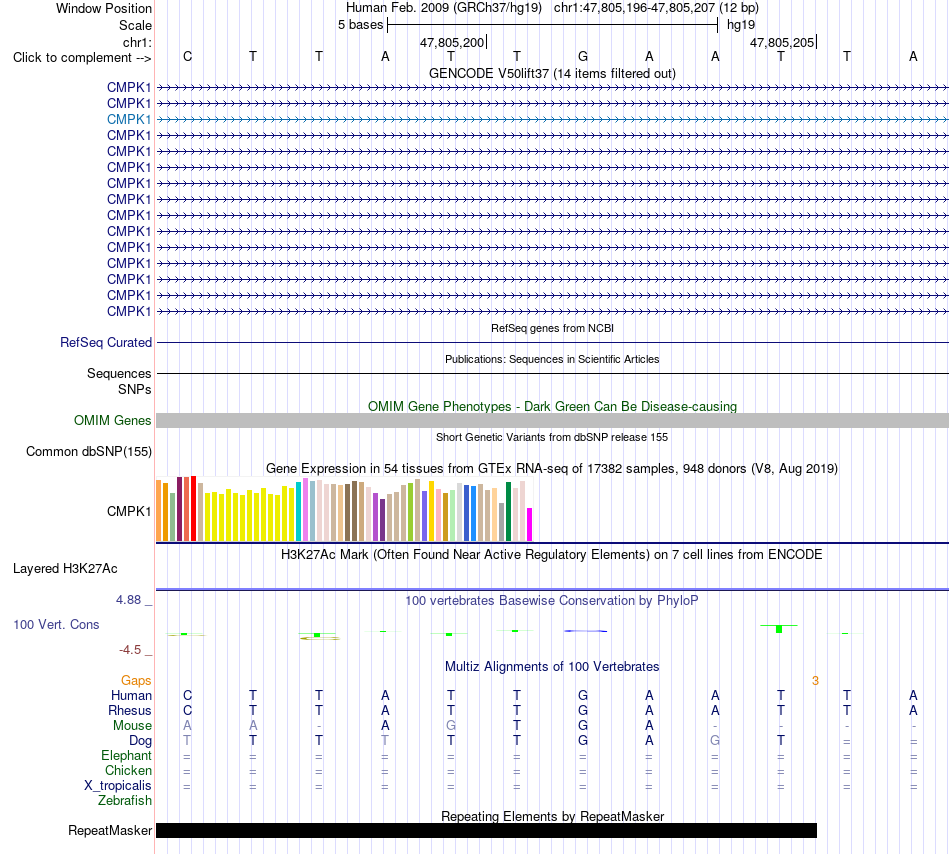Open "Publications: Sequences in Scientific Articles" title
Viewport: 950px width, 854px height.
coord(552,359)
